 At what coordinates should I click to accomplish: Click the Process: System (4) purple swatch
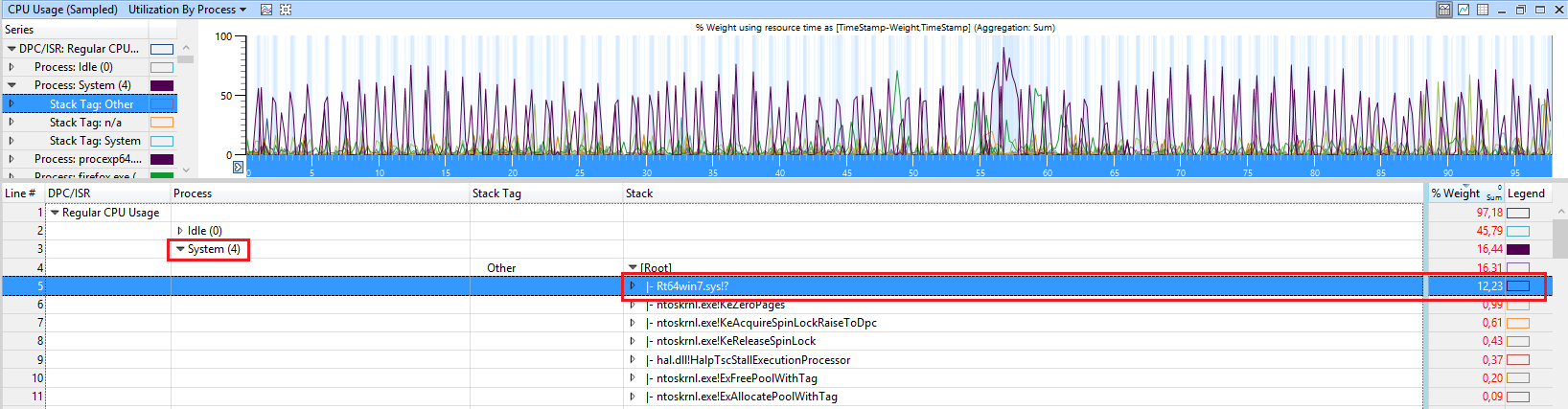[x=162, y=85]
